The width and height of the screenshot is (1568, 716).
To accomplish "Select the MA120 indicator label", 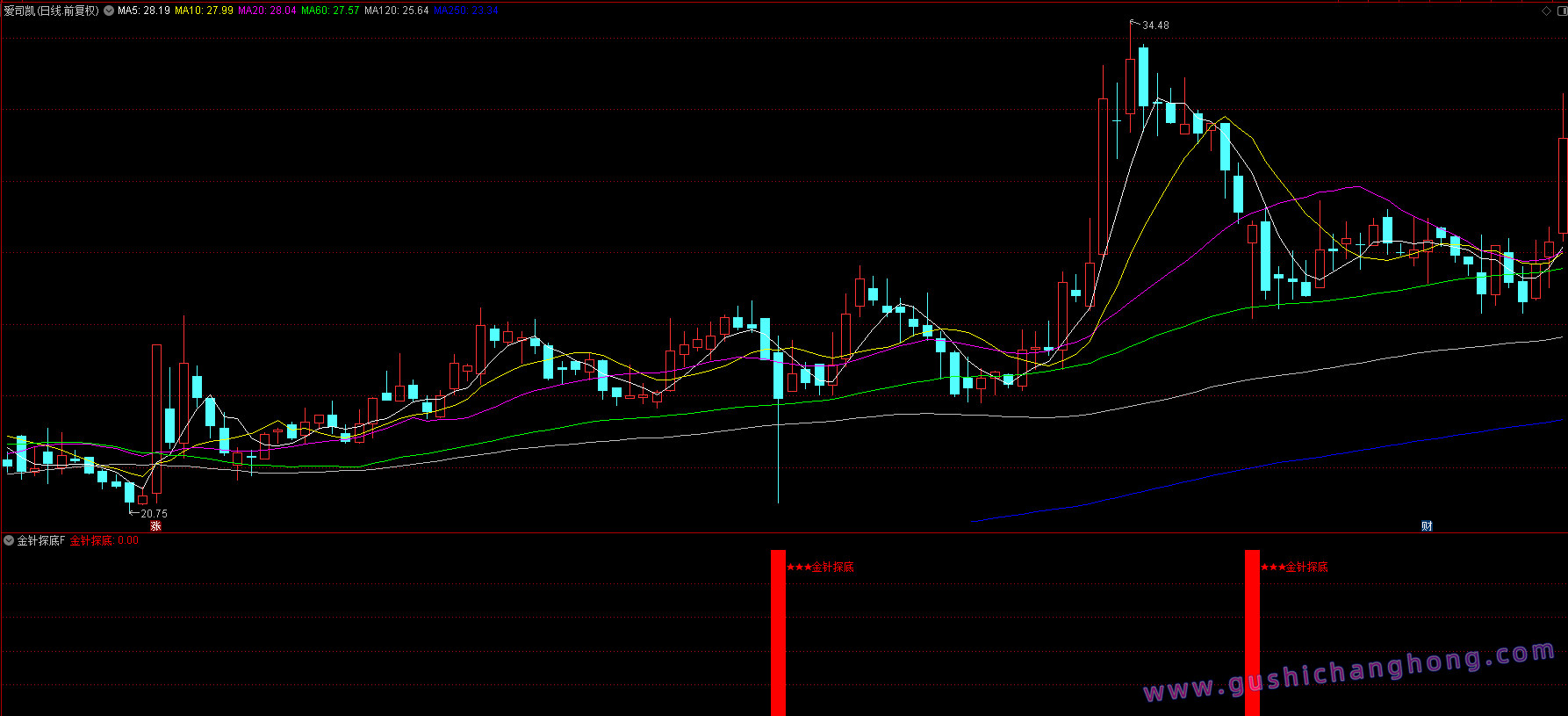I will [397, 11].
